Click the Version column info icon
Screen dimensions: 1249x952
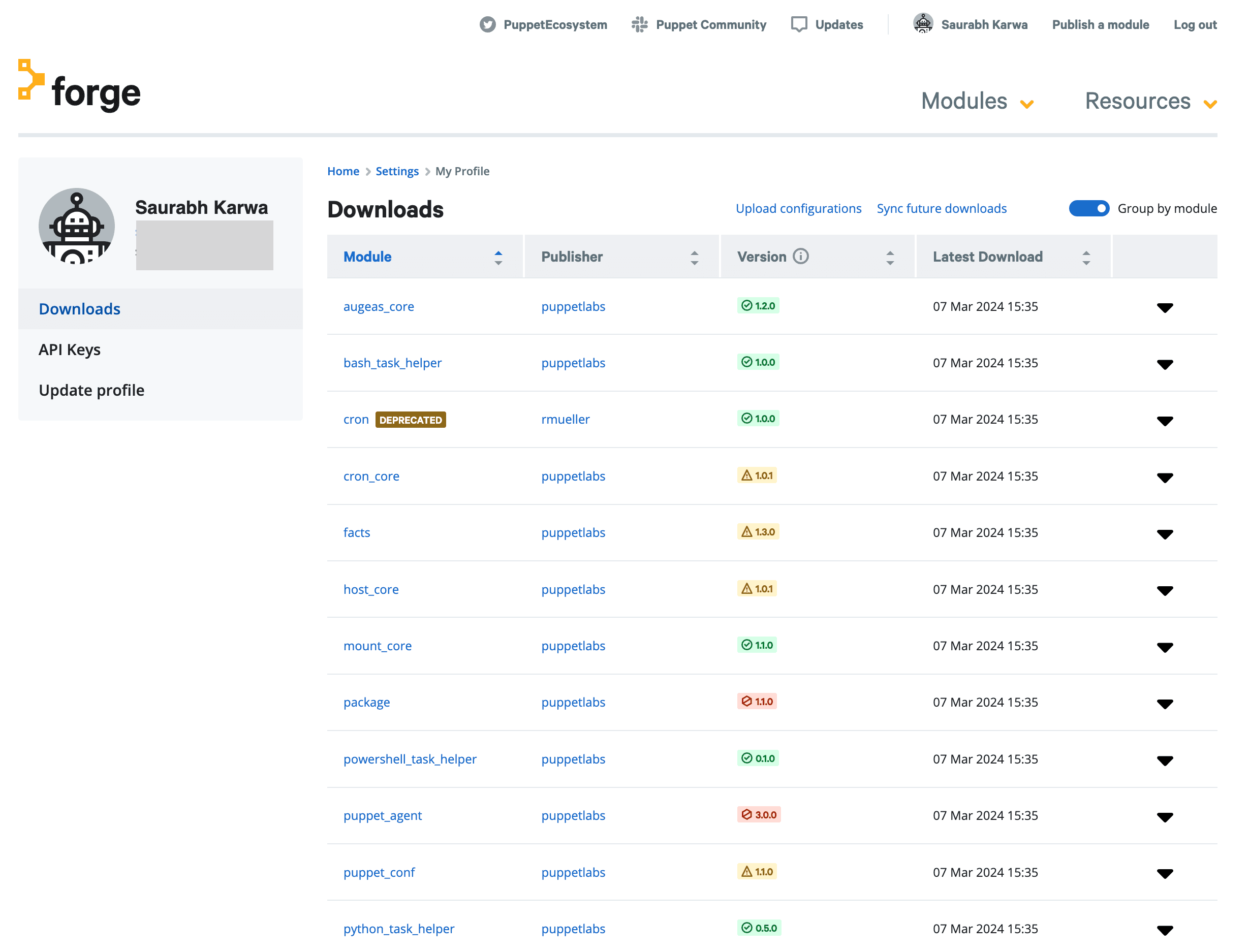pos(800,257)
